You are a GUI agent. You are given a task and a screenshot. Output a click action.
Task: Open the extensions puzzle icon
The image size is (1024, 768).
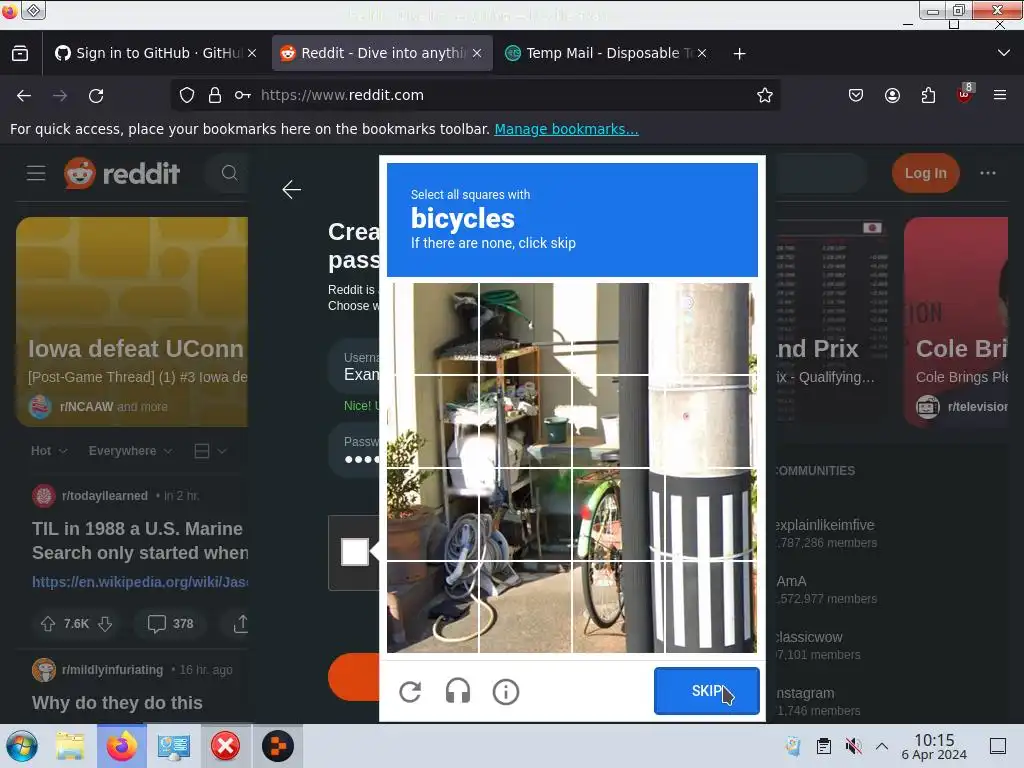(x=928, y=95)
